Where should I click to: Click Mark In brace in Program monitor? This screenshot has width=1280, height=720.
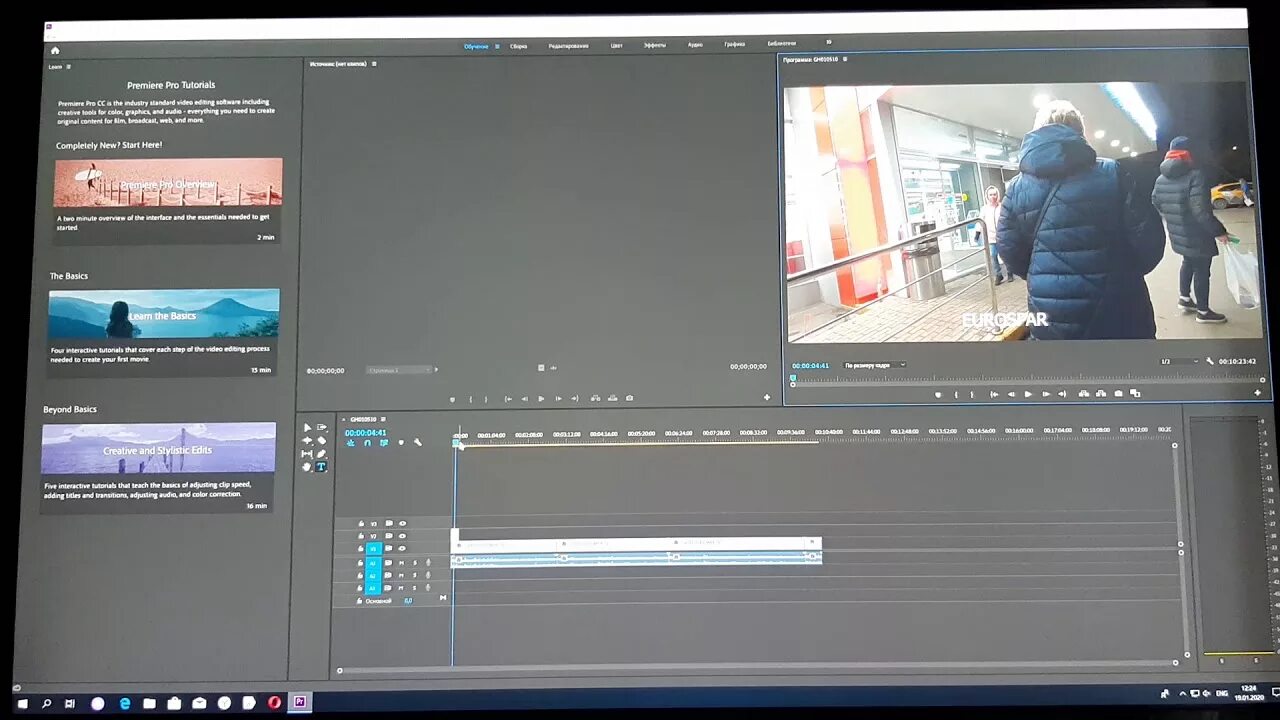pos(955,394)
